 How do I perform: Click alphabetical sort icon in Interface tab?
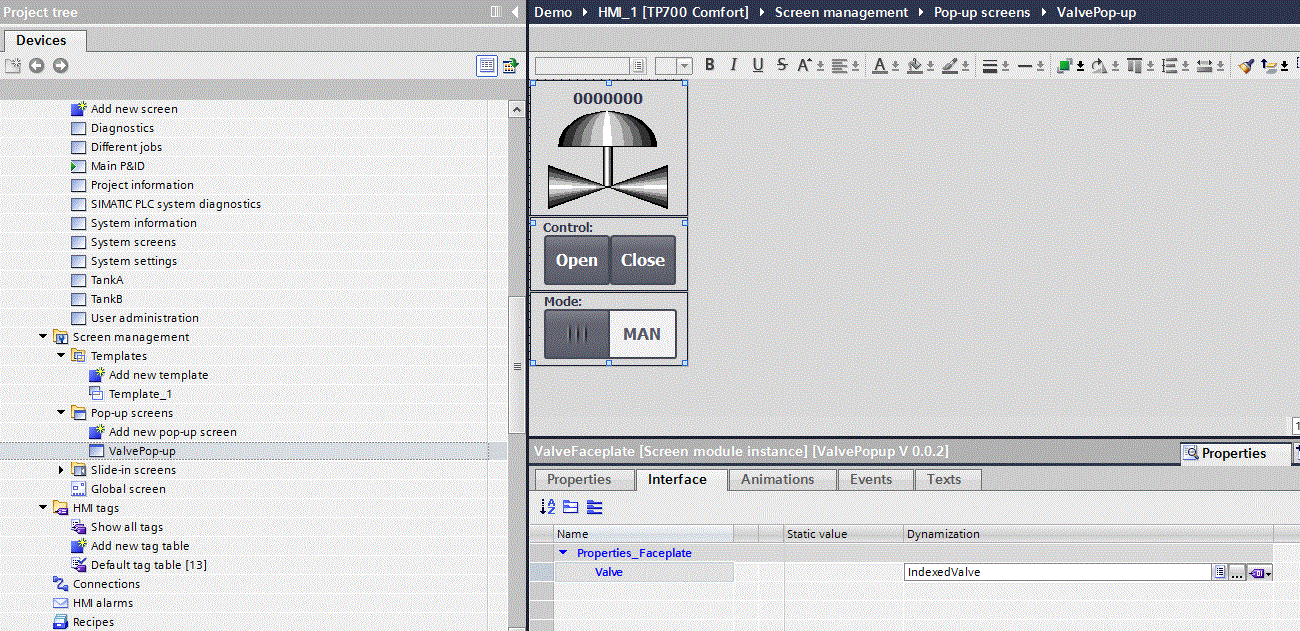click(x=547, y=507)
